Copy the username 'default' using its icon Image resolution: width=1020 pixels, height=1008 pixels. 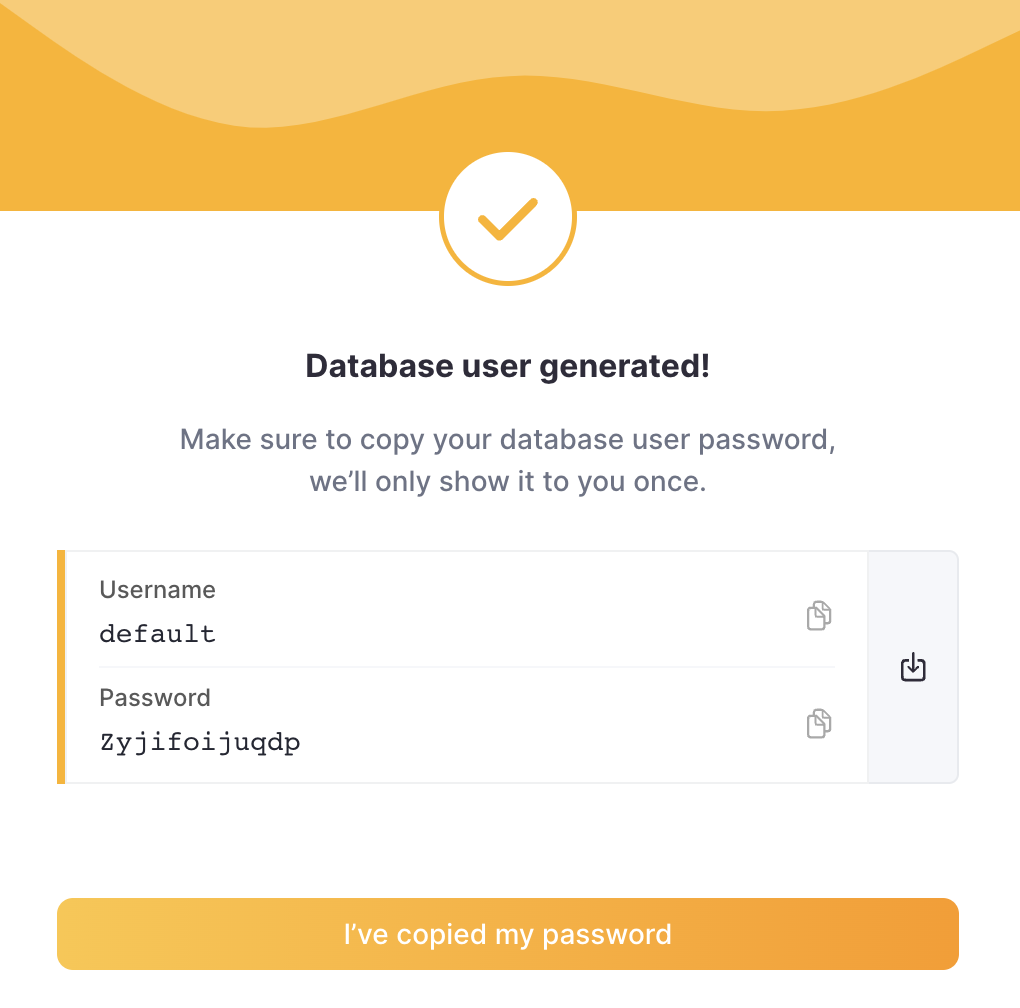[x=818, y=616]
